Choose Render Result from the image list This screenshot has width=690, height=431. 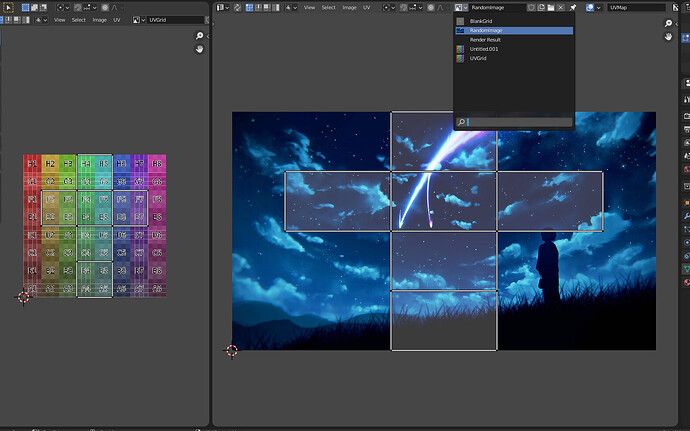click(x=514, y=40)
